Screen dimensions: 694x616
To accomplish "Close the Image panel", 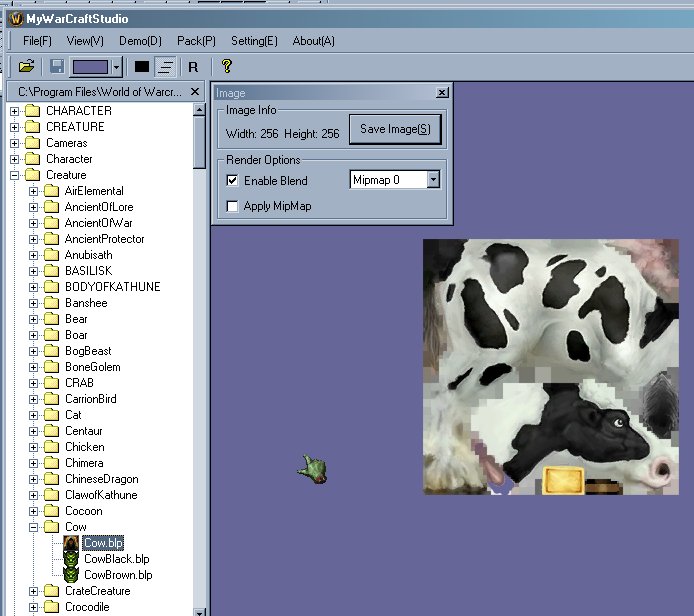I will tap(442, 92).
